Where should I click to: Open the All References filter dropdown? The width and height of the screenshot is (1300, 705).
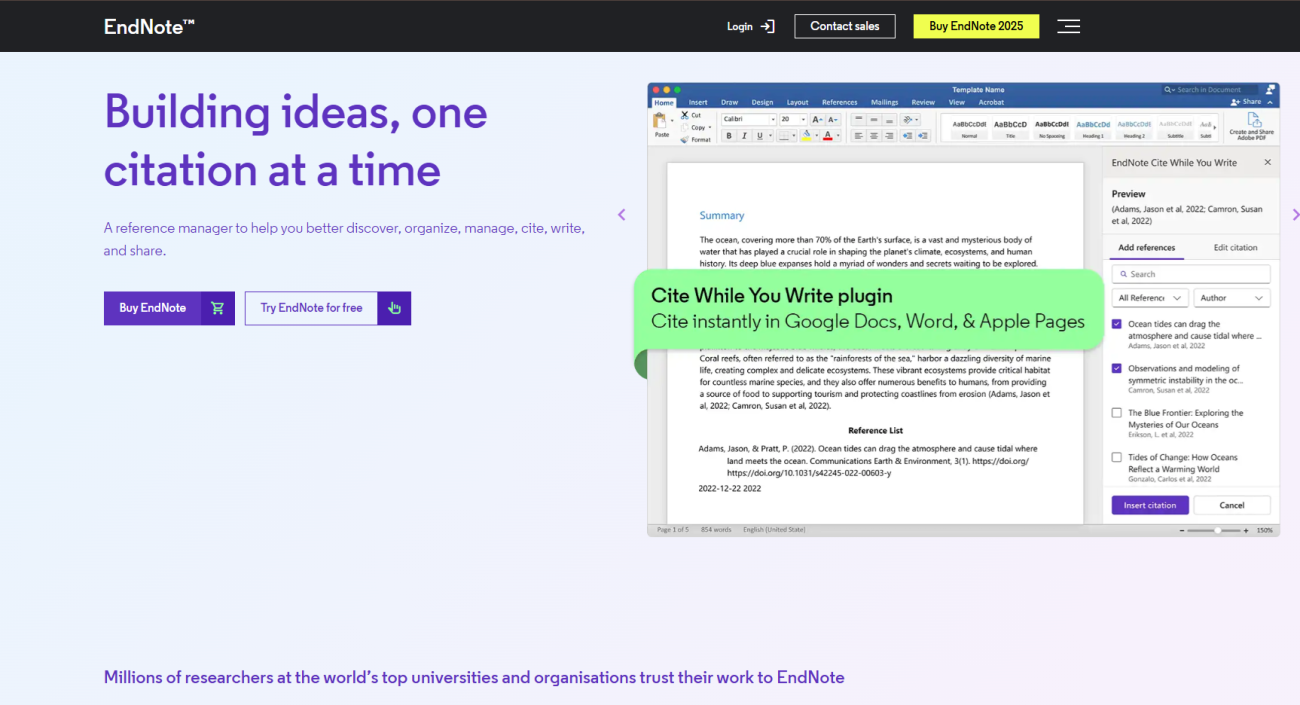1149,297
